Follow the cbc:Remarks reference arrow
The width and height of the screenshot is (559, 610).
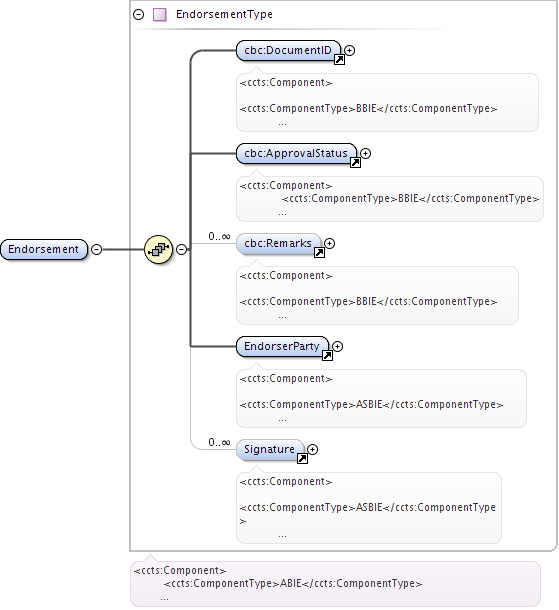pos(319,252)
